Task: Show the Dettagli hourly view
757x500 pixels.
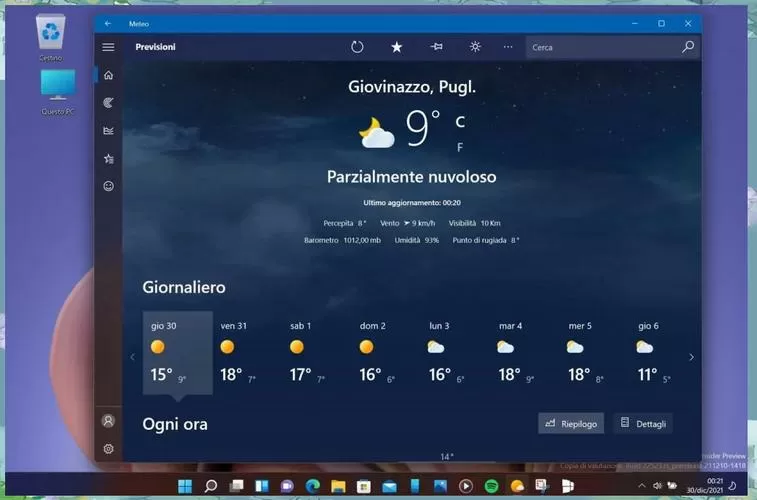Action: click(x=643, y=424)
